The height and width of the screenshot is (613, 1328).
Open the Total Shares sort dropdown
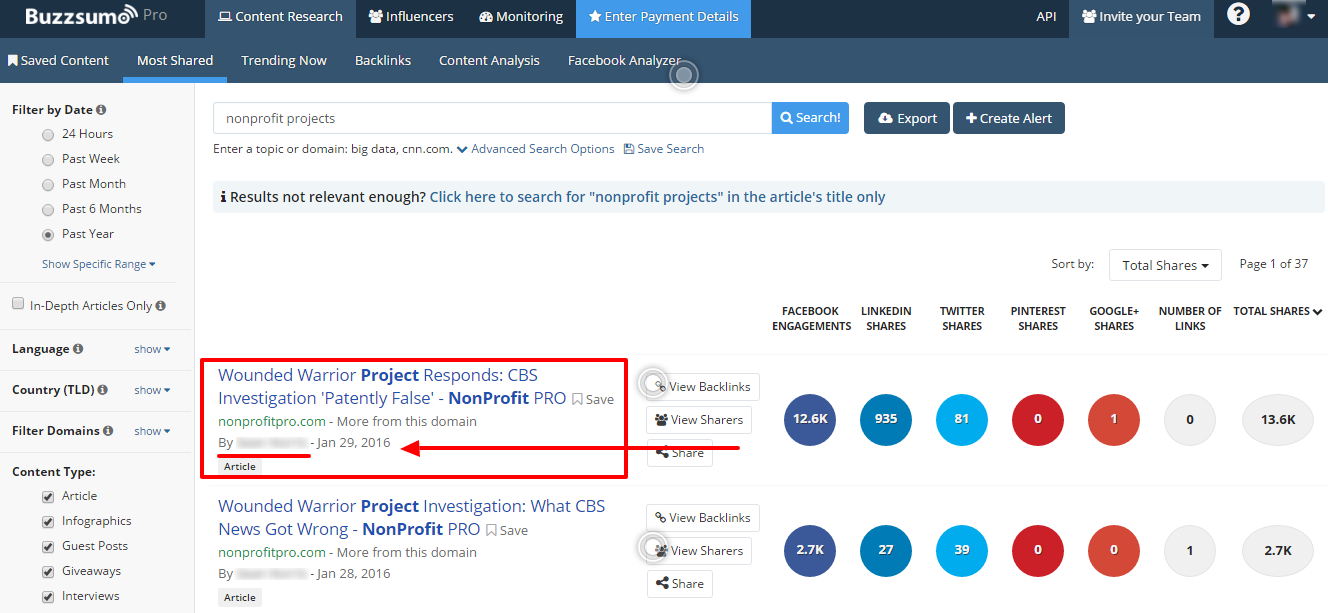tap(1165, 265)
